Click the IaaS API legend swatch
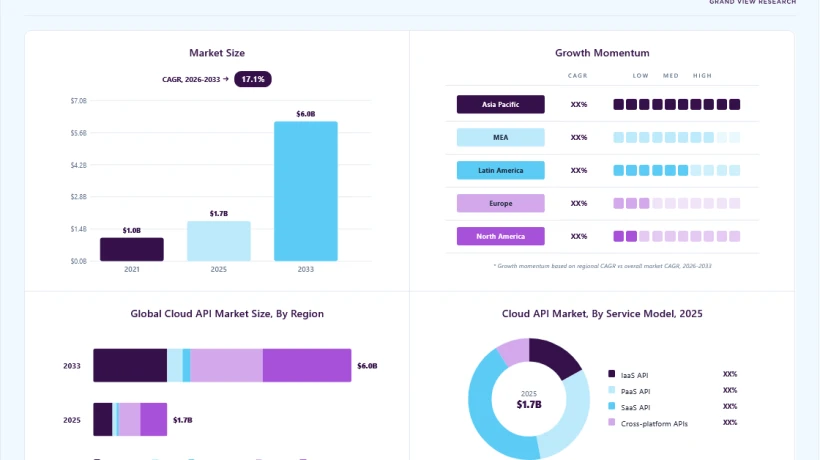 (x=611, y=374)
